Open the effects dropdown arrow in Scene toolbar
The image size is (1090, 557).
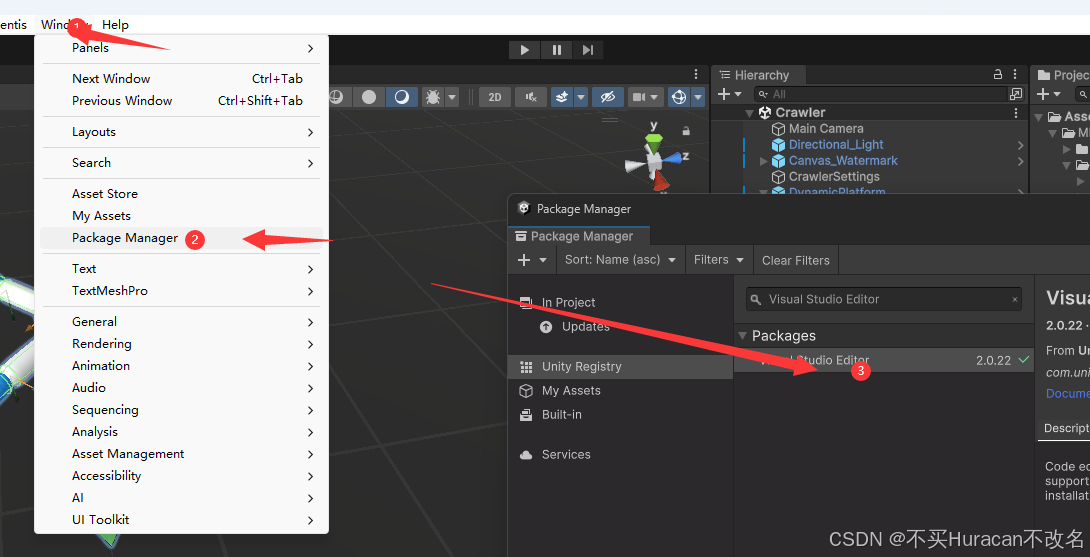point(580,97)
